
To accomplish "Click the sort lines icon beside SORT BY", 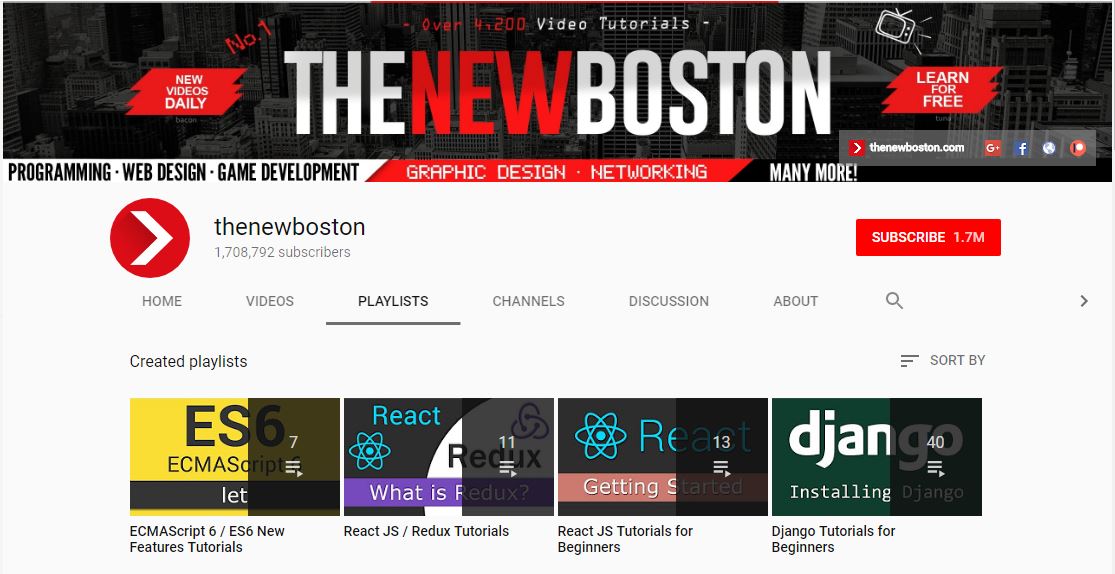I will 909,361.
